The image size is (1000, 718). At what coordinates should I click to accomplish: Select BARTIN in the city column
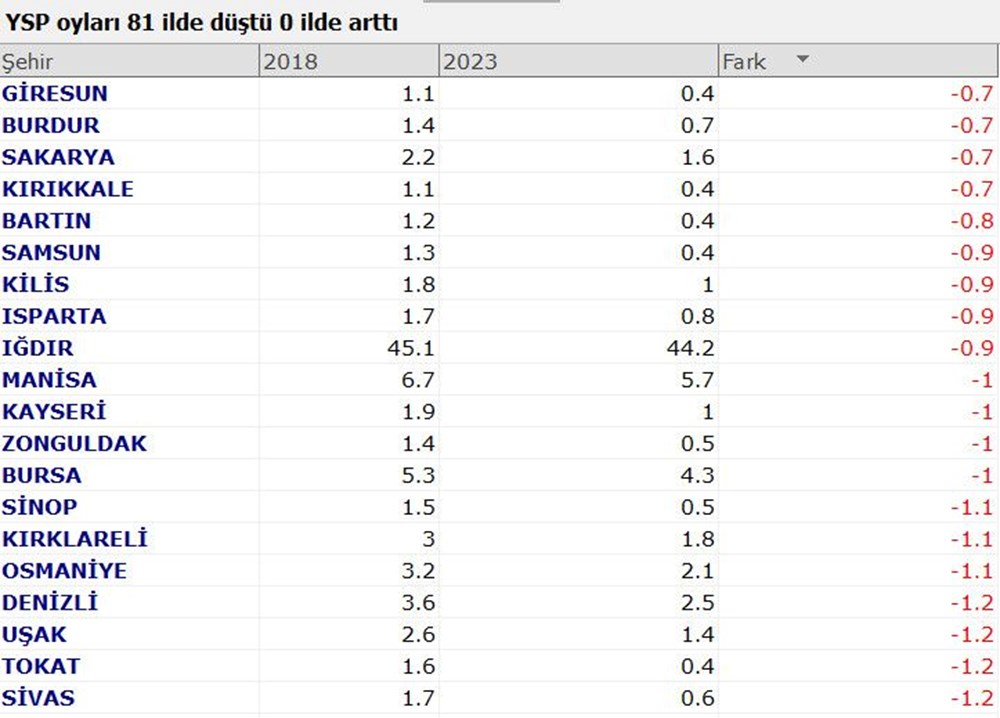coord(47,221)
